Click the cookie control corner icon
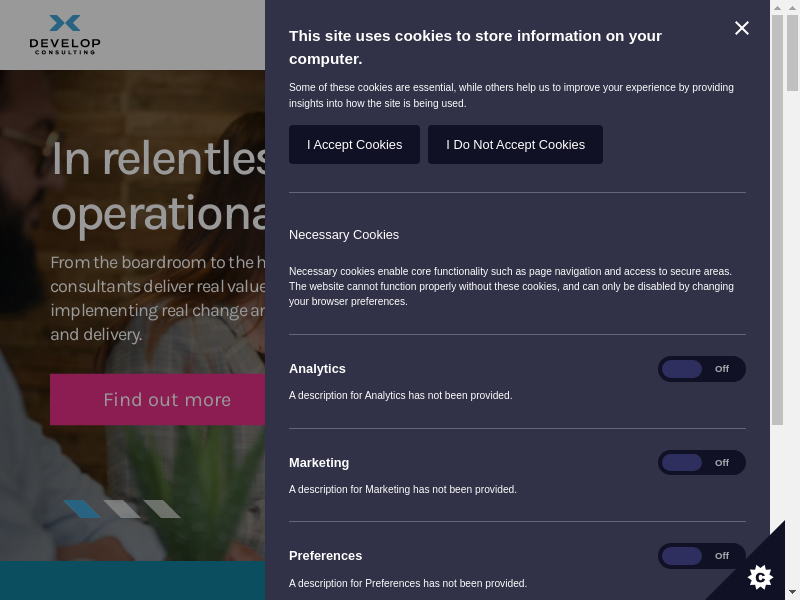The width and height of the screenshot is (800, 600). (760, 576)
